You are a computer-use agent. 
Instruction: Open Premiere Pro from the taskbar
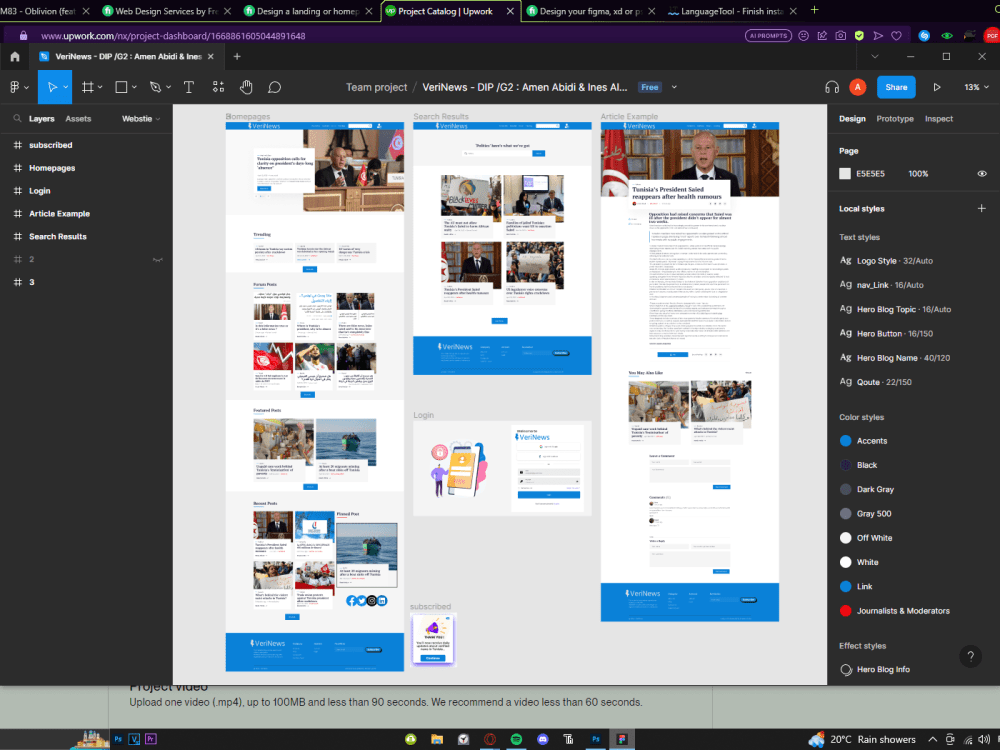[x=151, y=739]
